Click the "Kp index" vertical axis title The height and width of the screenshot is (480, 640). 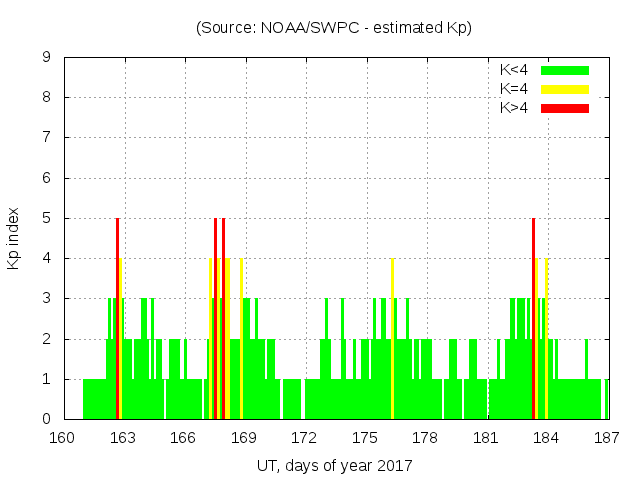point(14,238)
